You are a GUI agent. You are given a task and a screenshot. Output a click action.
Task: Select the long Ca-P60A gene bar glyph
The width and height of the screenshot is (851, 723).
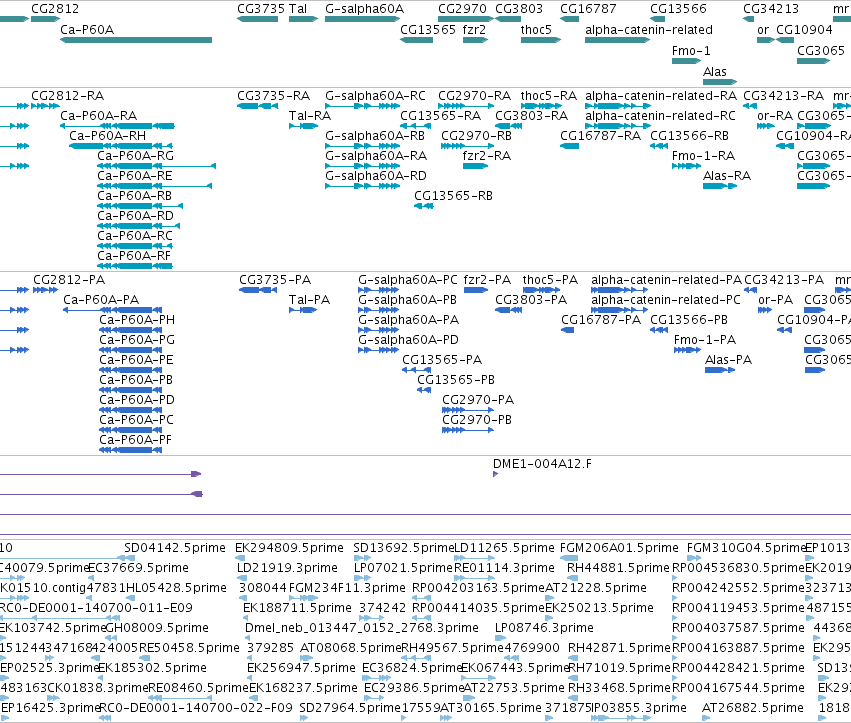coord(136,40)
